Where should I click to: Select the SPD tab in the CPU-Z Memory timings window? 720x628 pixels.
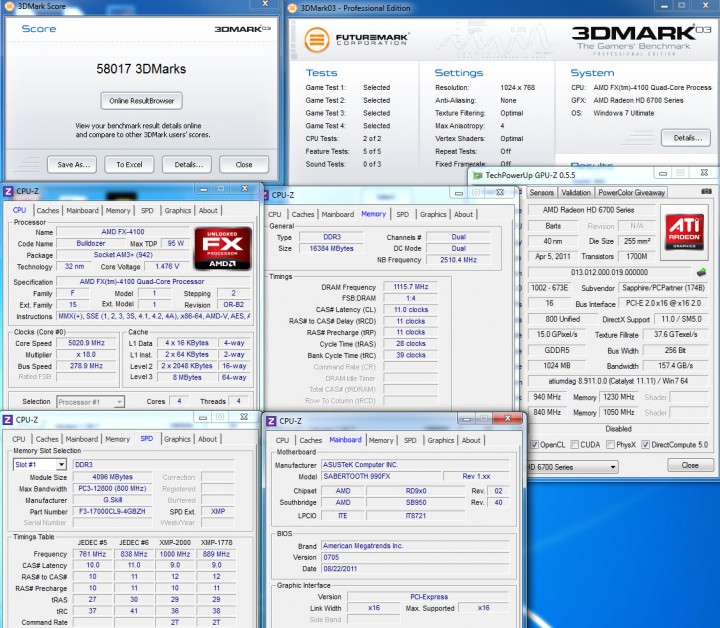point(403,214)
